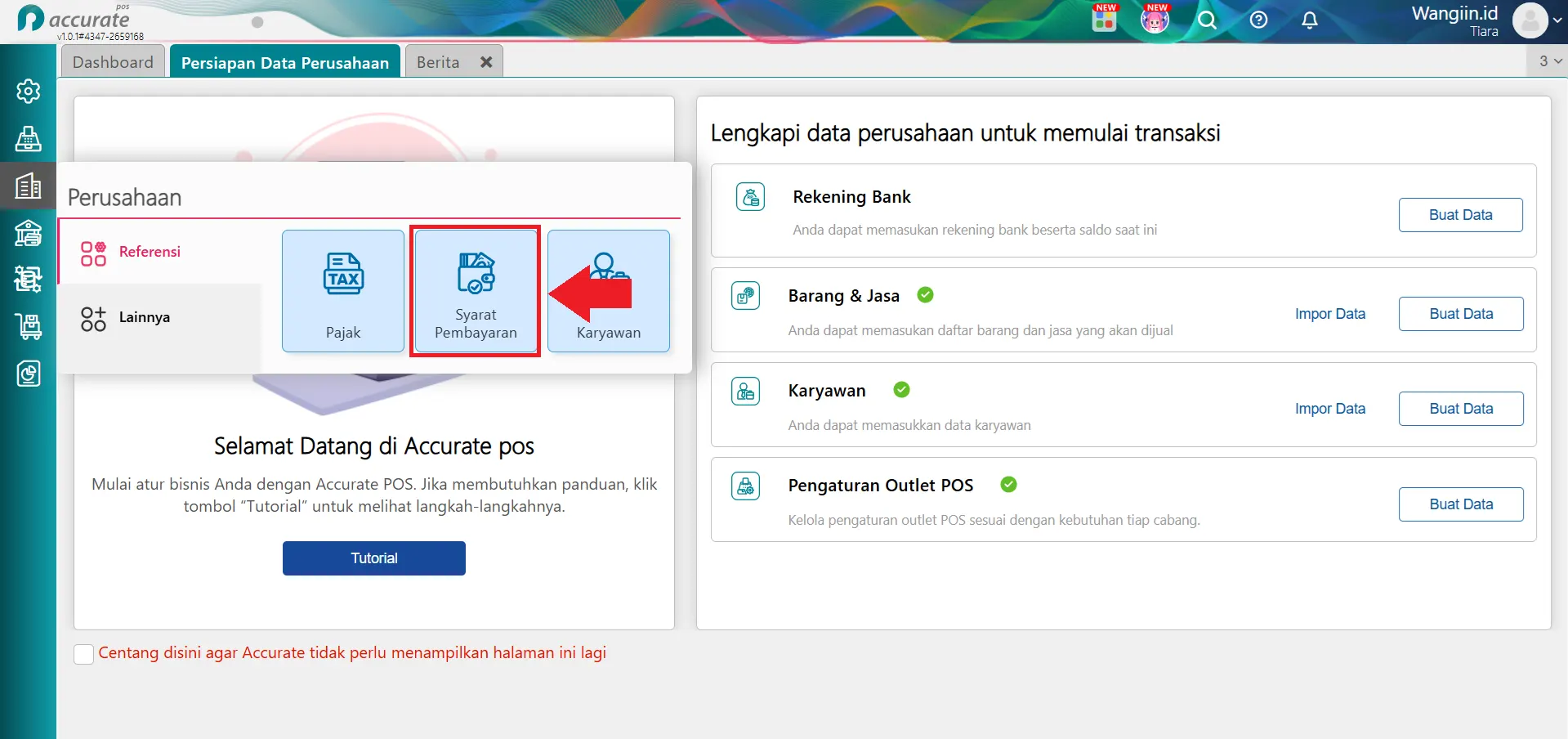Click the Karyawan row icon in checklist

pos(745,391)
